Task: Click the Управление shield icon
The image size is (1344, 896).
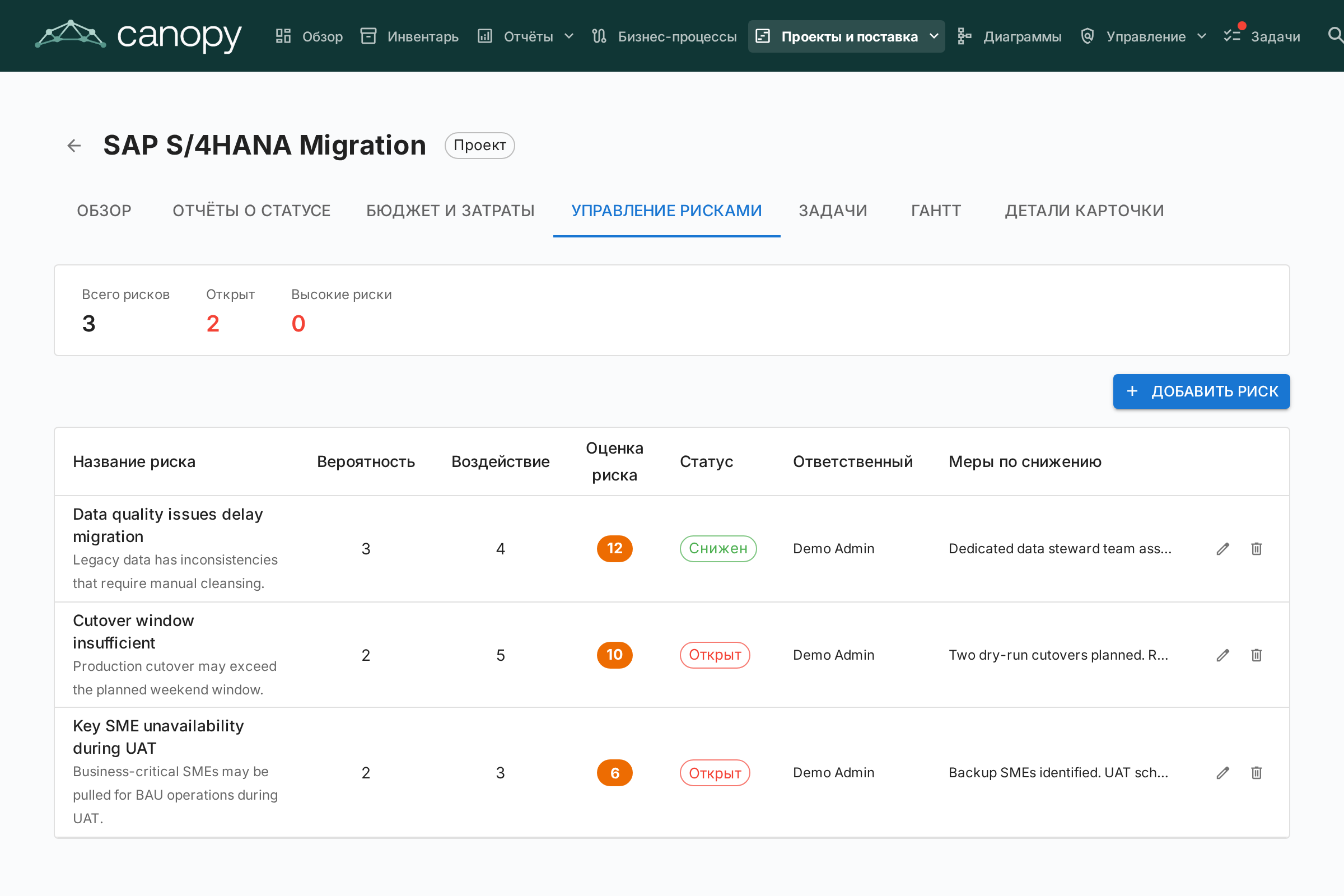Action: click(x=1088, y=36)
